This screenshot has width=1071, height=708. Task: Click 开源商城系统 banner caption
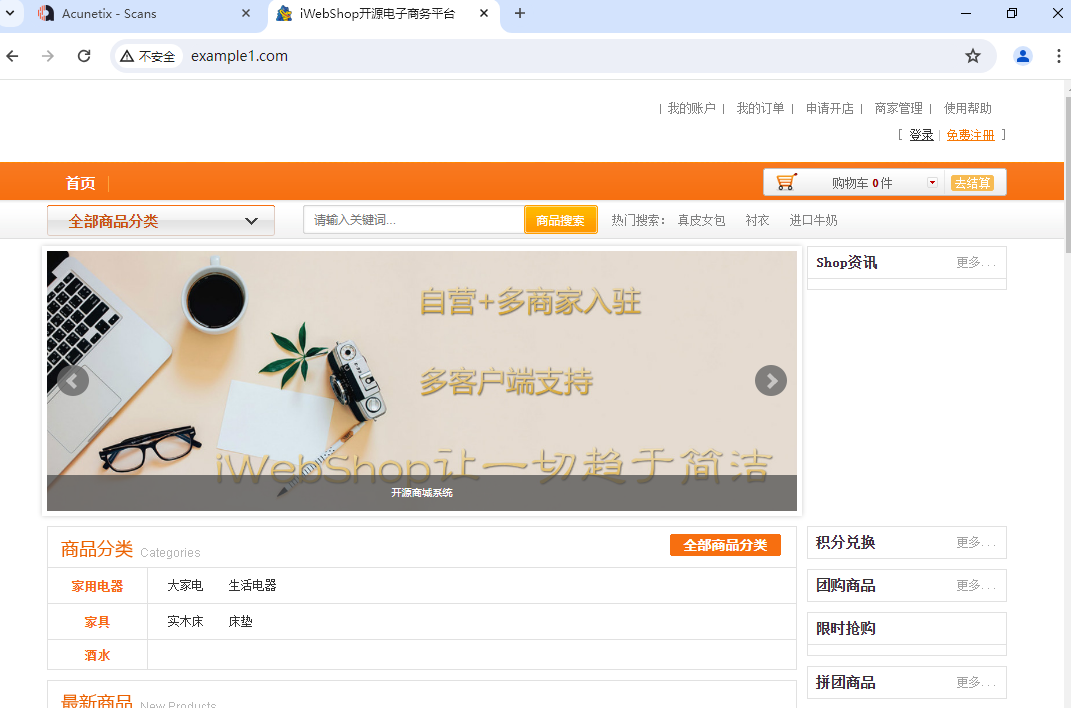pos(421,493)
